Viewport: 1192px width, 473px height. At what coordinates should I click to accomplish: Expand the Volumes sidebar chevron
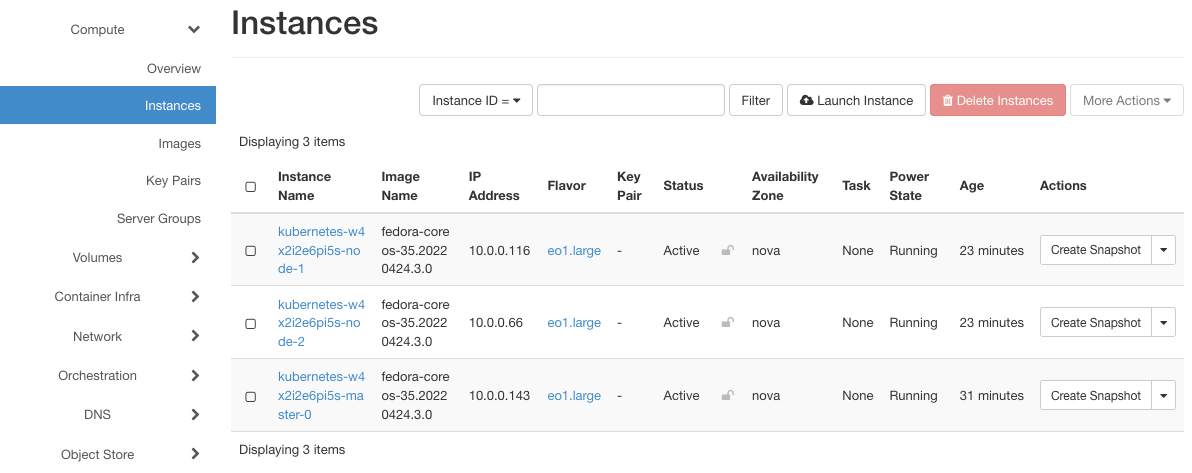[195, 258]
